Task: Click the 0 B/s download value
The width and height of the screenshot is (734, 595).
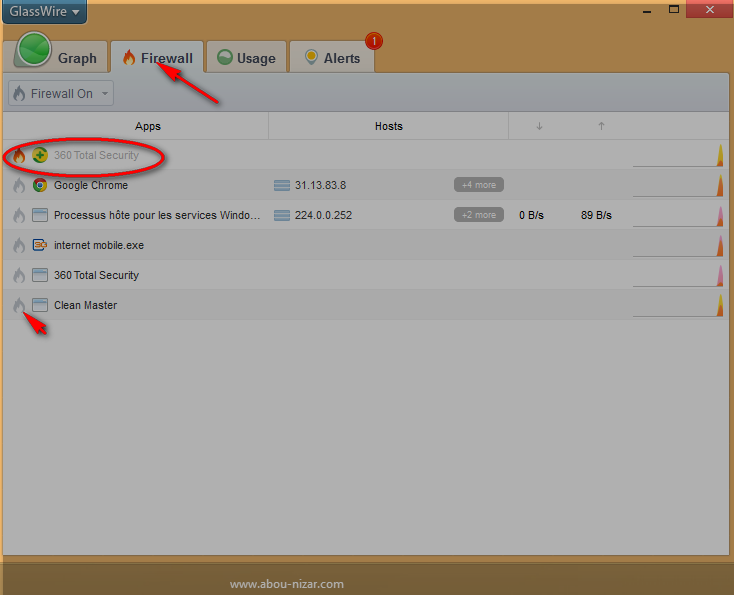Action: [x=531, y=215]
